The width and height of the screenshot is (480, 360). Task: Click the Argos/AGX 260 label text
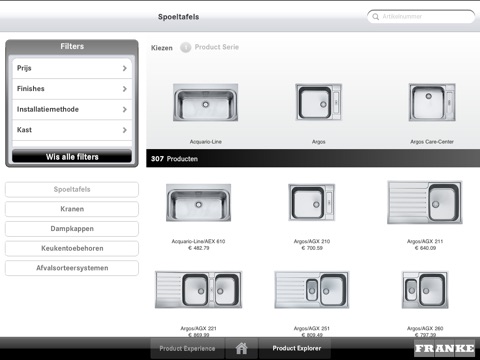(x=425, y=328)
